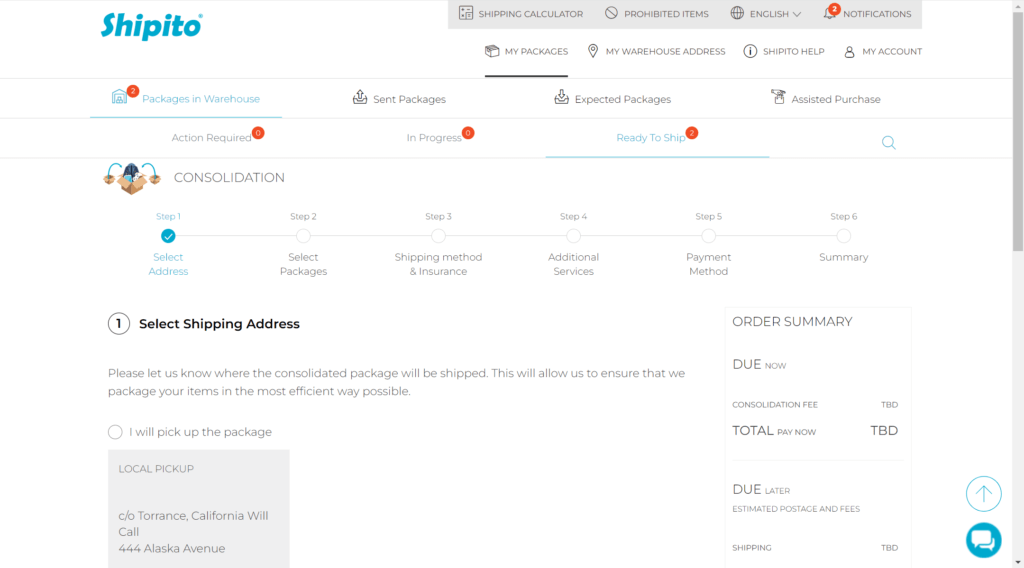1024x568 pixels.
Task: Click the Shipito logo
Action: point(152,26)
